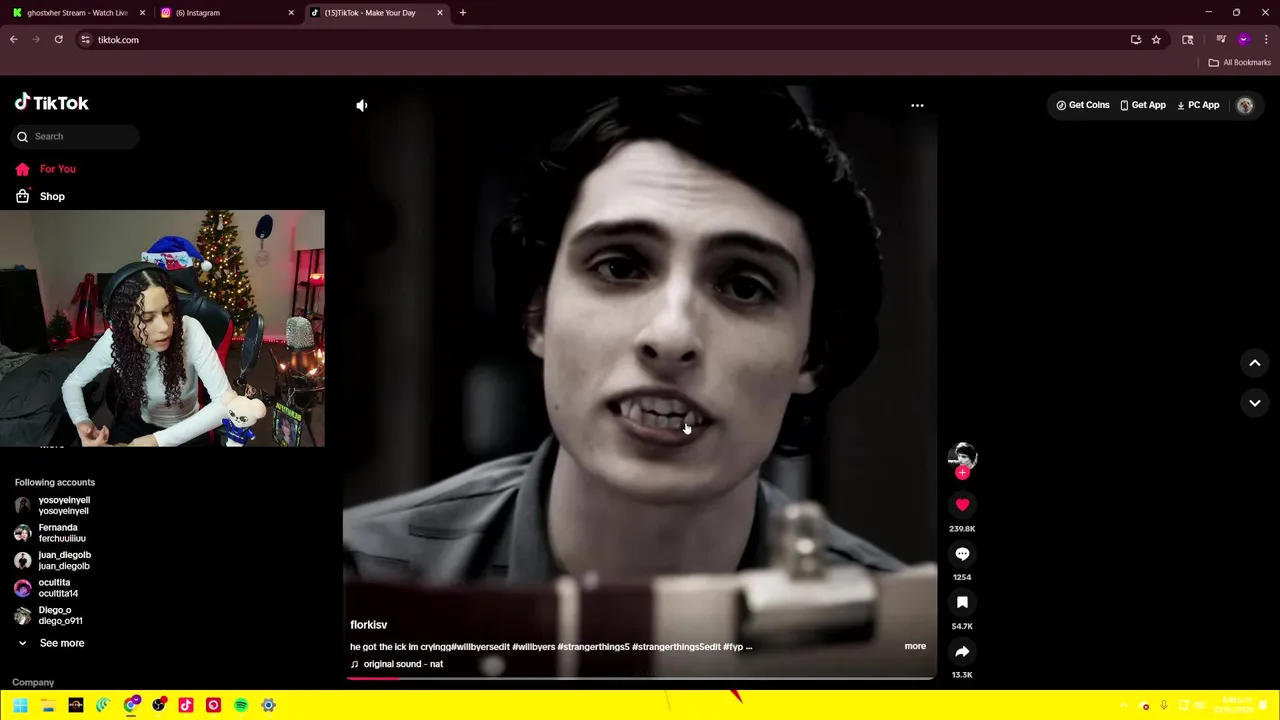Click the Company footer heading
Viewport: 1280px width, 720px height.
33,682
